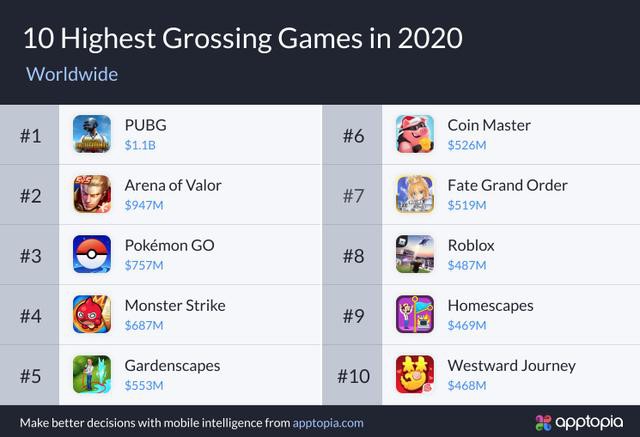This screenshot has height=437, width=640.
Task: Click the Worldwide subtitle
Action: click(x=72, y=74)
